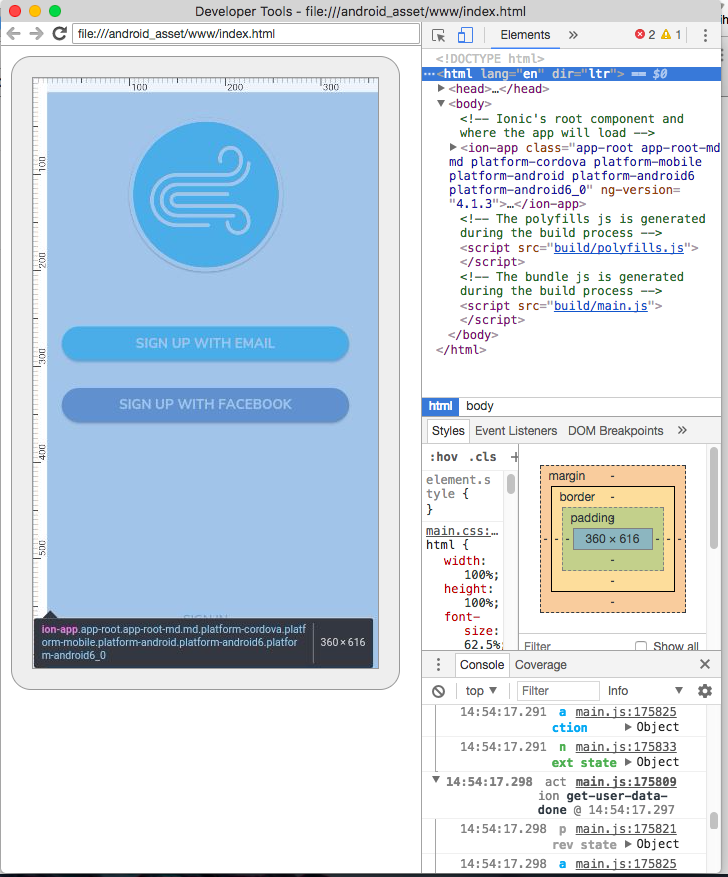
Task: Open the top context dropdown
Action: (x=481, y=691)
